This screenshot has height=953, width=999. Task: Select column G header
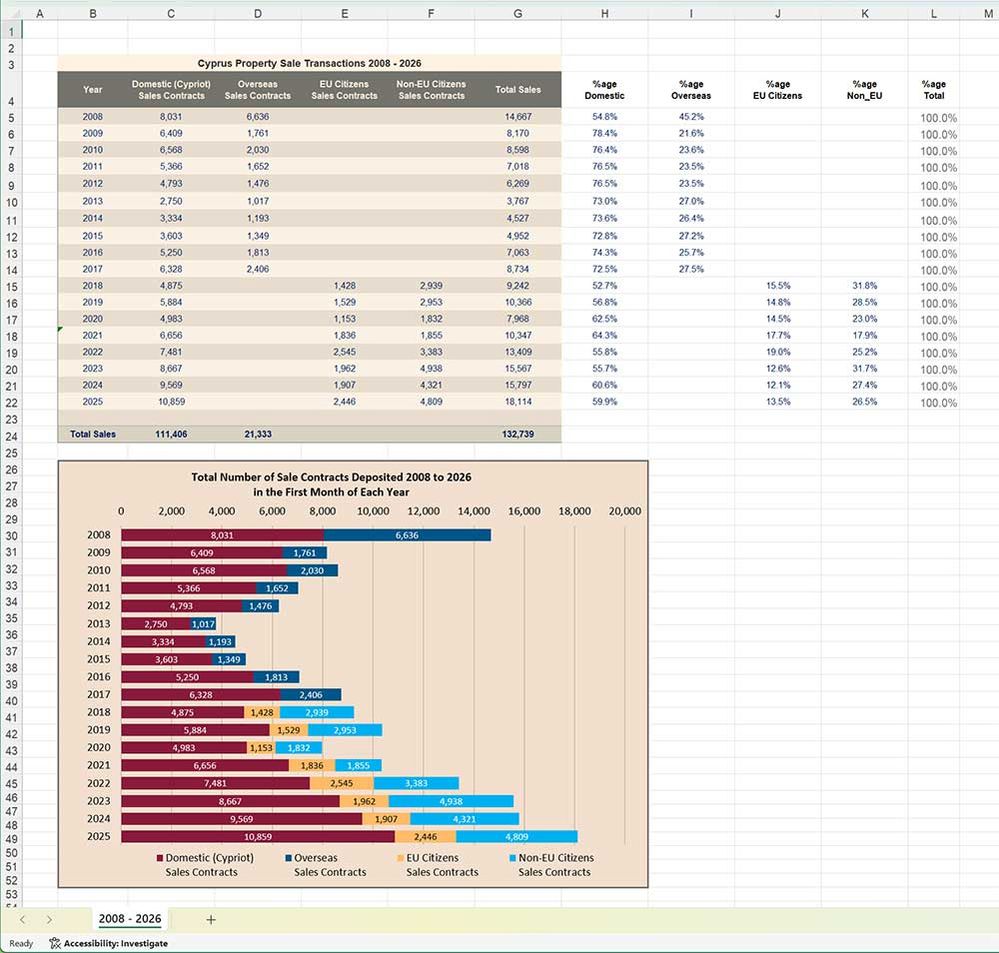pyautogui.click(x=517, y=14)
